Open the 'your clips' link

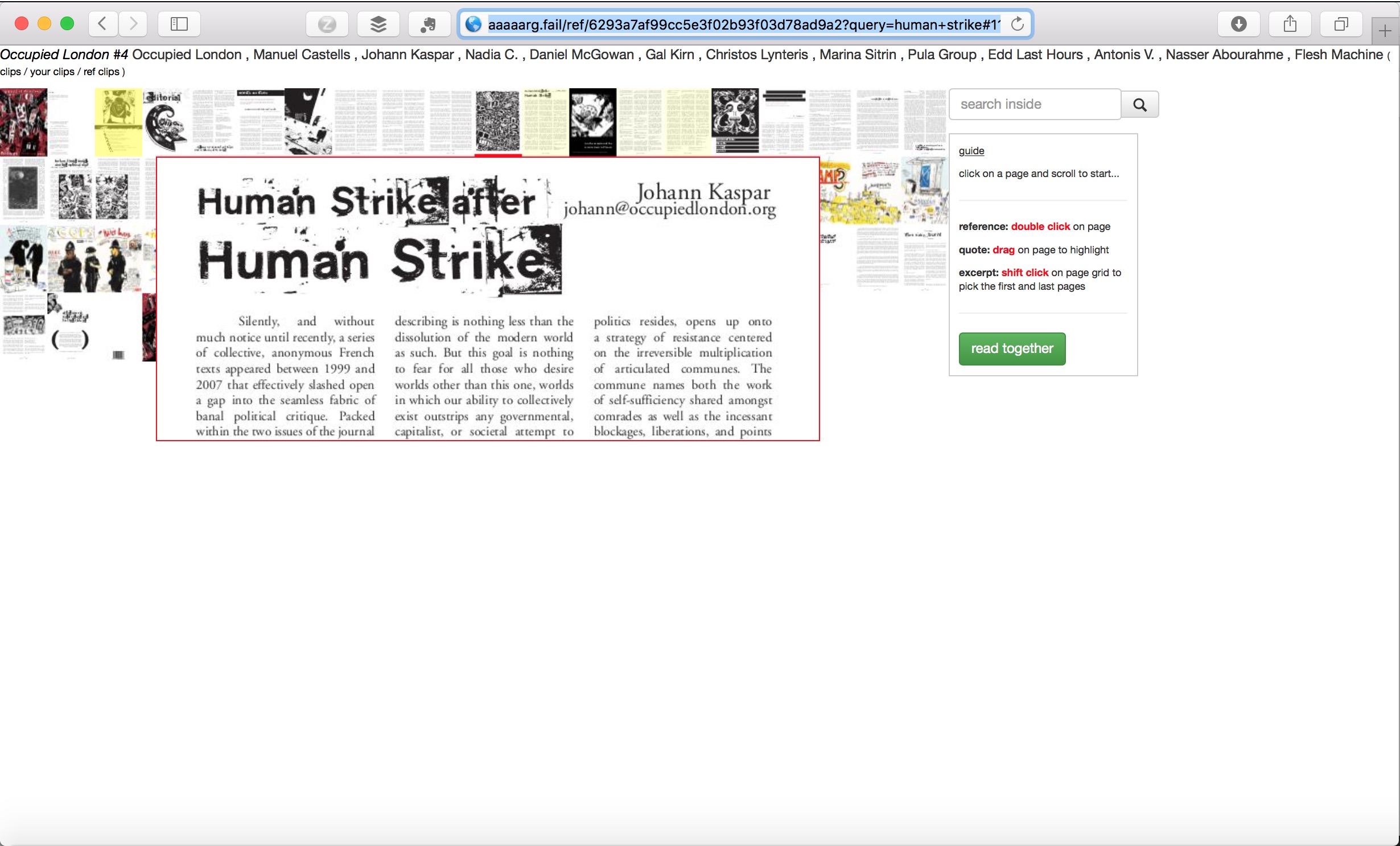52,72
